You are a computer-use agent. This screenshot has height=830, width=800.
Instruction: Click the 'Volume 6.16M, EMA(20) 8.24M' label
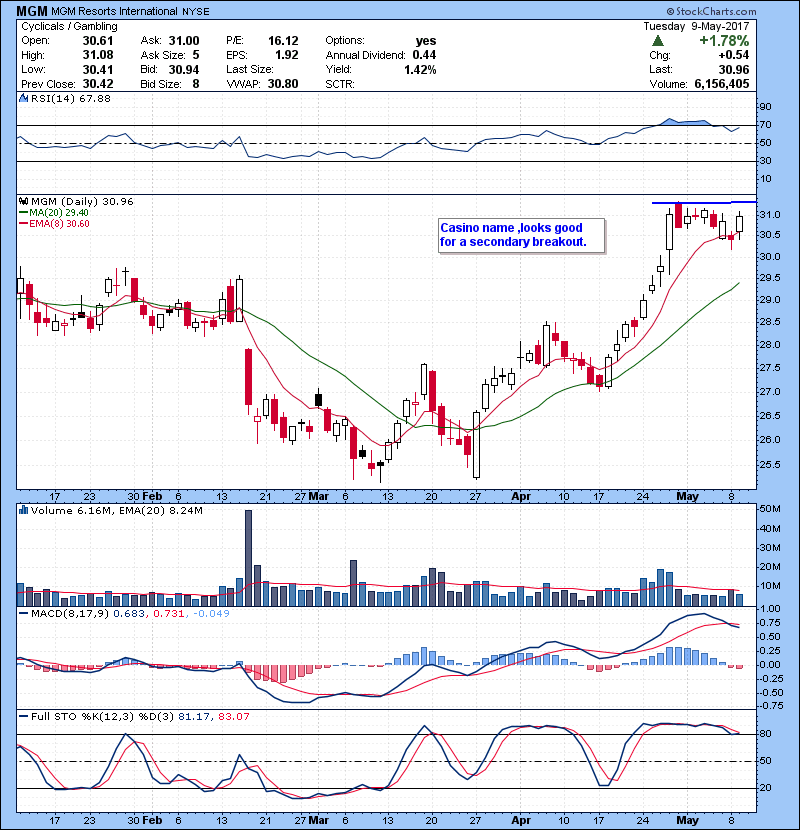pos(117,510)
